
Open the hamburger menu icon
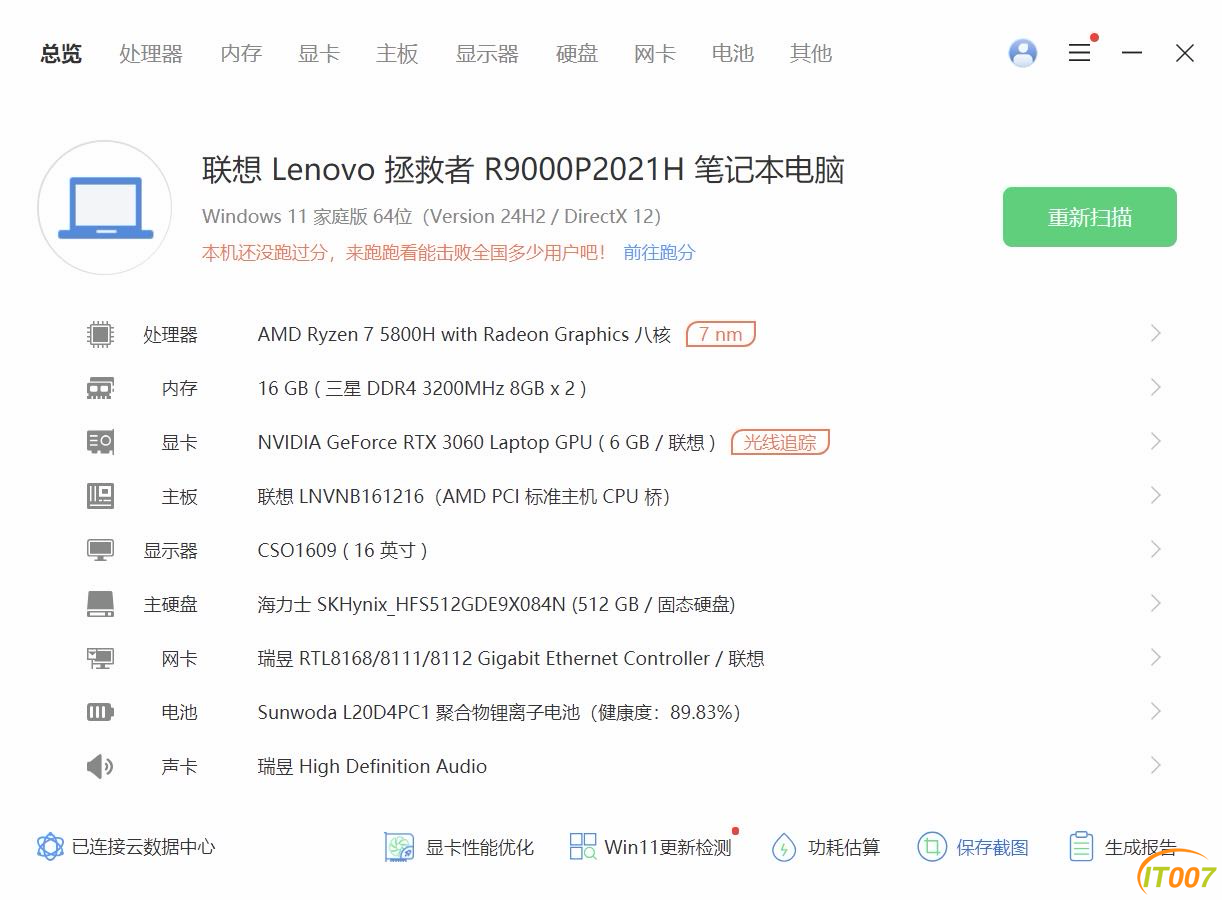[1079, 53]
